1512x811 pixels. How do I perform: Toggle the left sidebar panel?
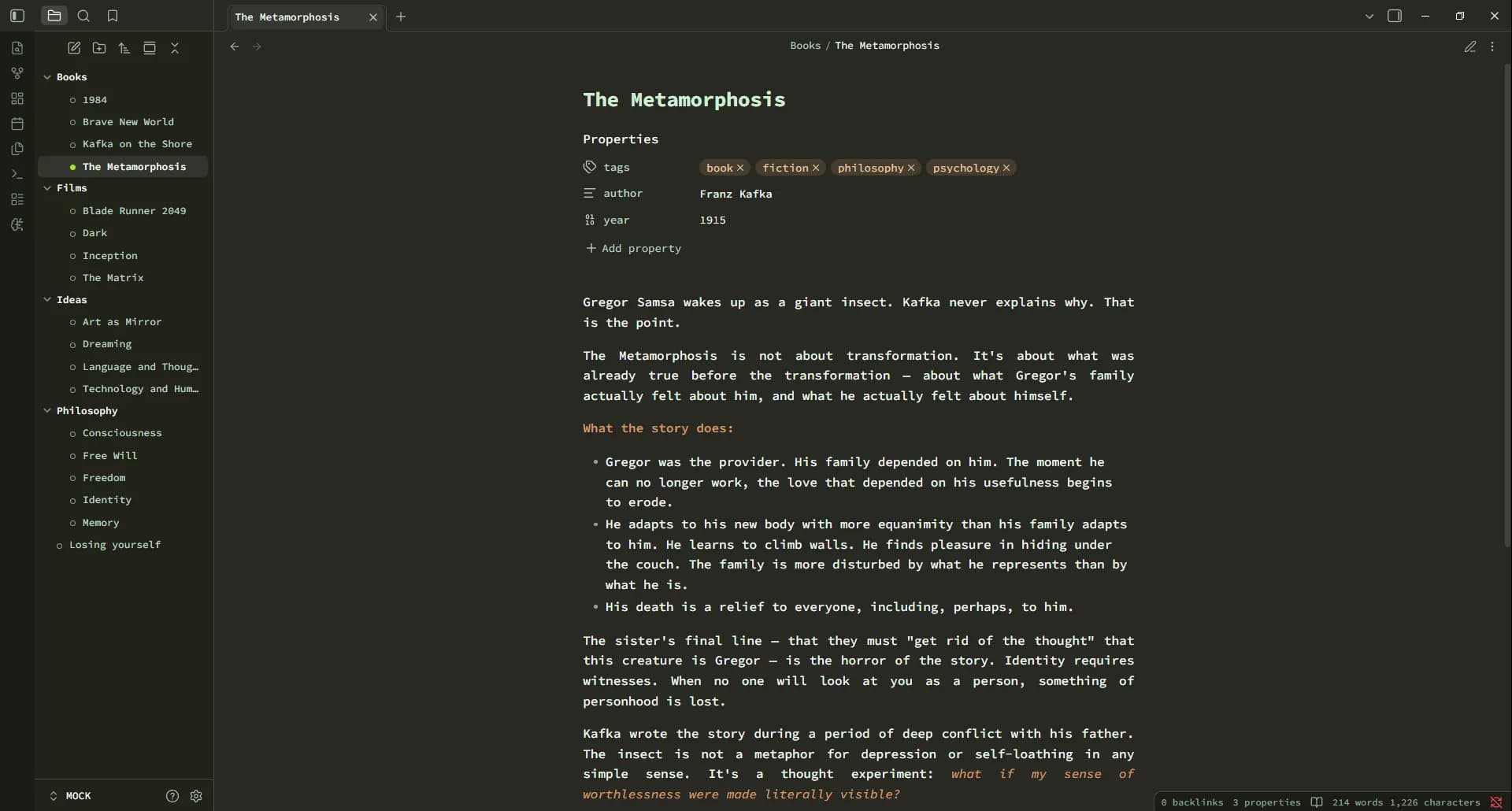[17, 16]
